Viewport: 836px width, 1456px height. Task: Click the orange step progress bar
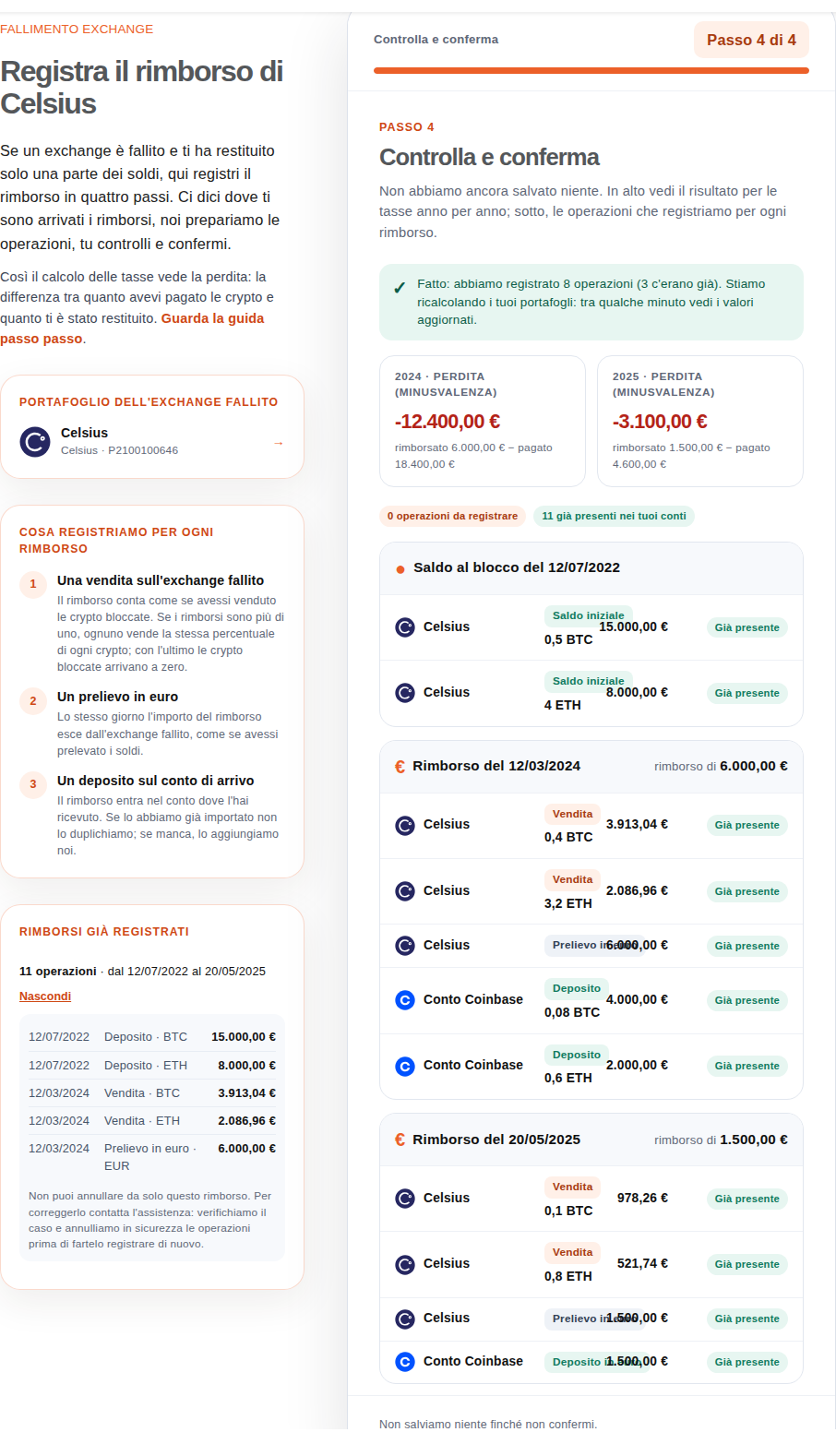point(591,70)
